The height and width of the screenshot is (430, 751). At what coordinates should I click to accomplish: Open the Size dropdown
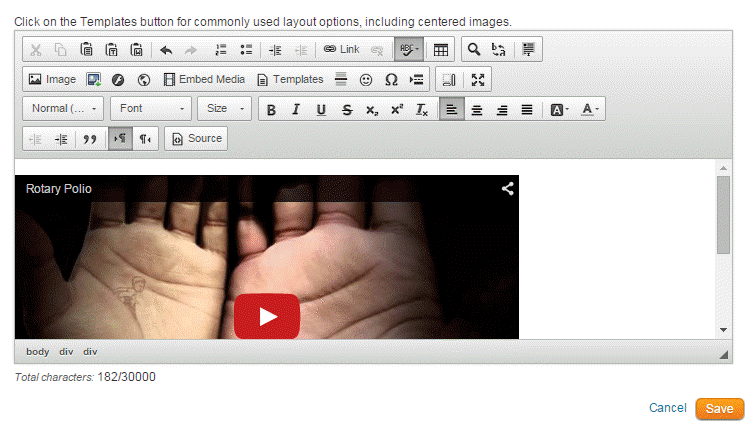pos(224,109)
